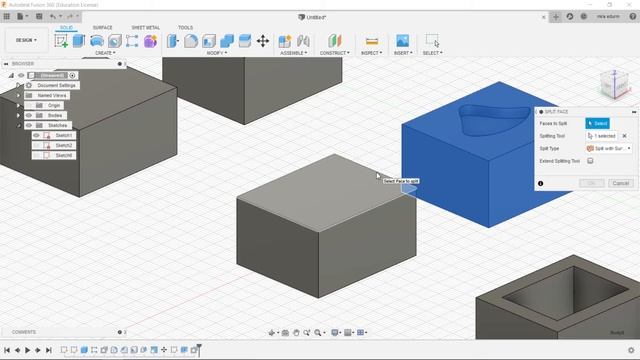This screenshot has height=360, width=640.
Task: Click OK in Split Face dialog
Action: pyautogui.click(x=591, y=183)
